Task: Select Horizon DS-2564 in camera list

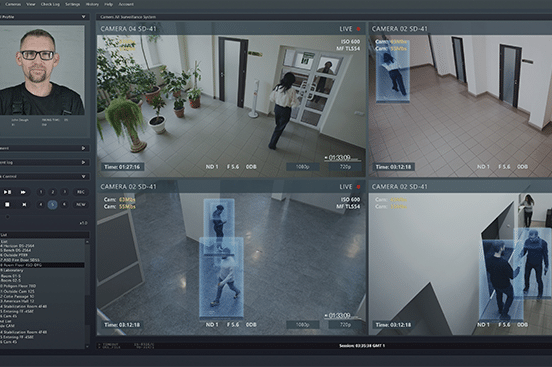Action: pyautogui.click(x=18, y=245)
